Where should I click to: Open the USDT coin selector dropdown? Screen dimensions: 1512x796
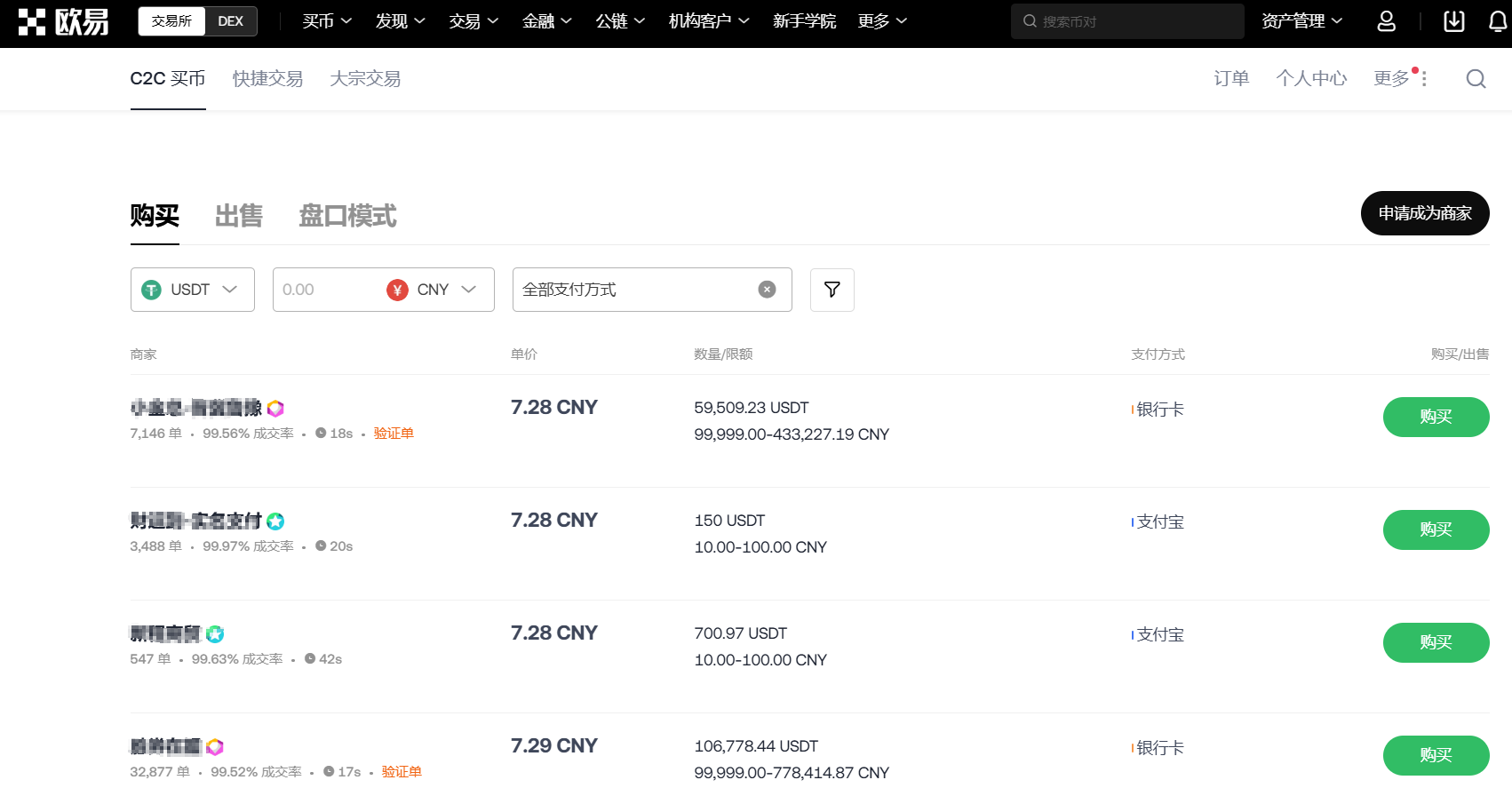click(x=193, y=290)
